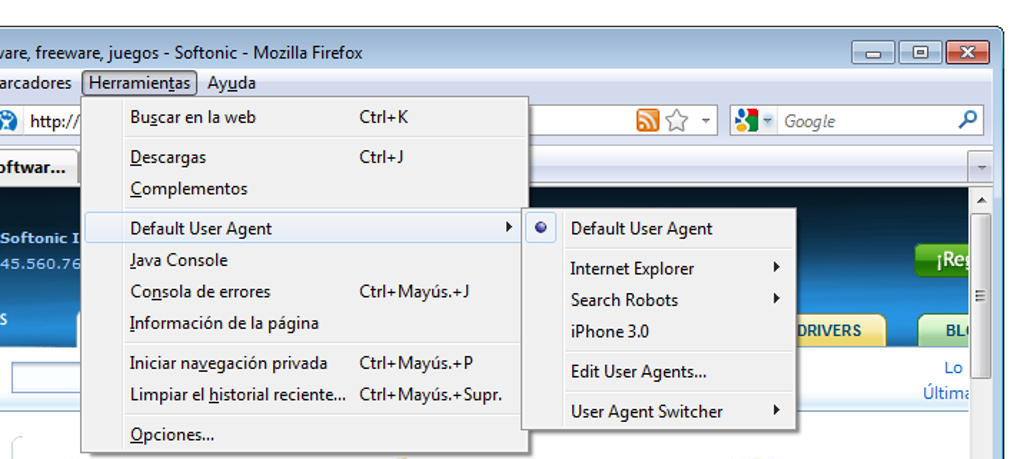1020x459 pixels.
Task: Open Edit User Agents dialog
Action: pyautogui.click(x=638, y=371)
